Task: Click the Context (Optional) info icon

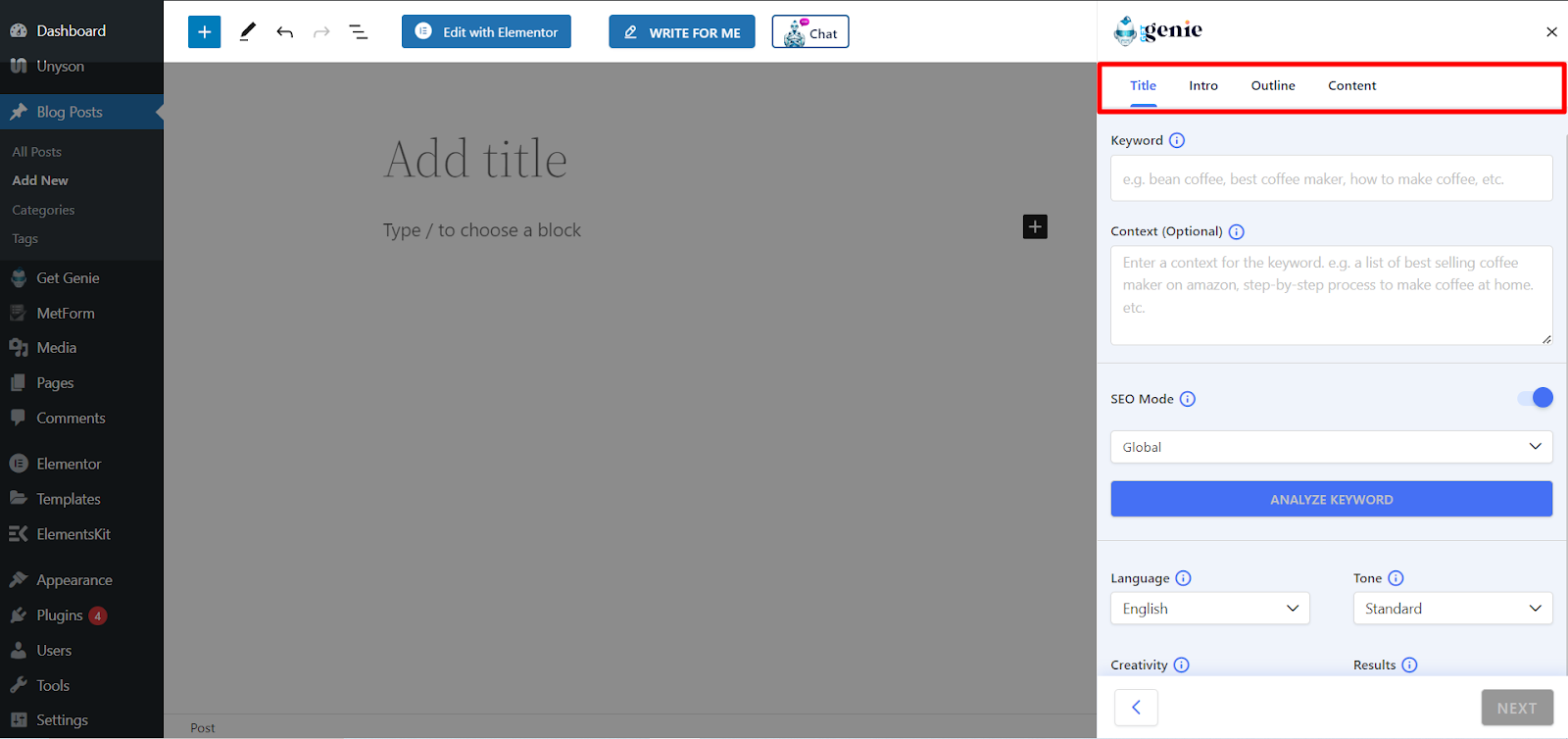Action: (1236, 231)
